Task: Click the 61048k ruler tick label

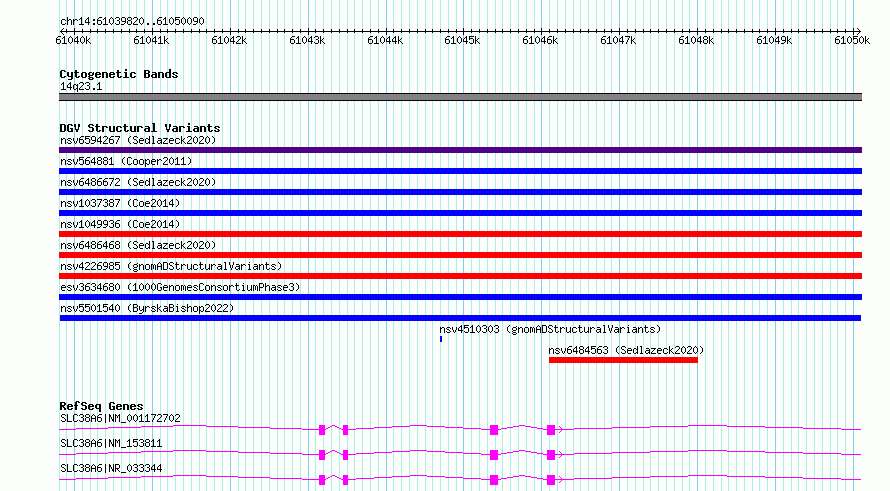Action: pos(696,40)
